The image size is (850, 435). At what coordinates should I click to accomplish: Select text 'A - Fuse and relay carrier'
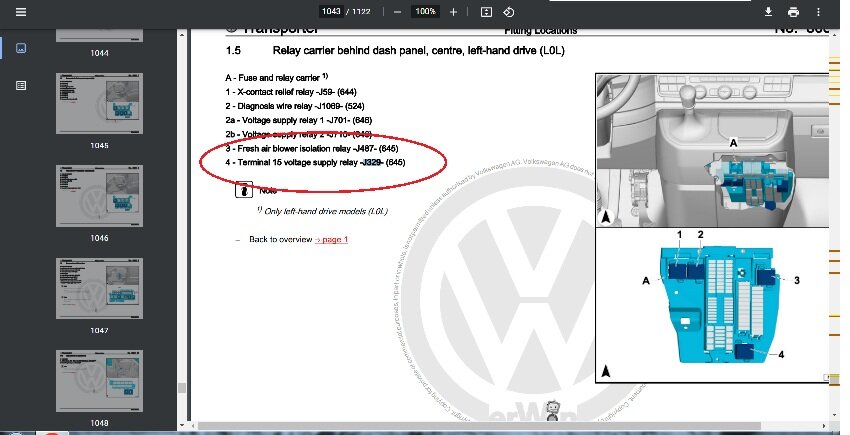point(272,78)
